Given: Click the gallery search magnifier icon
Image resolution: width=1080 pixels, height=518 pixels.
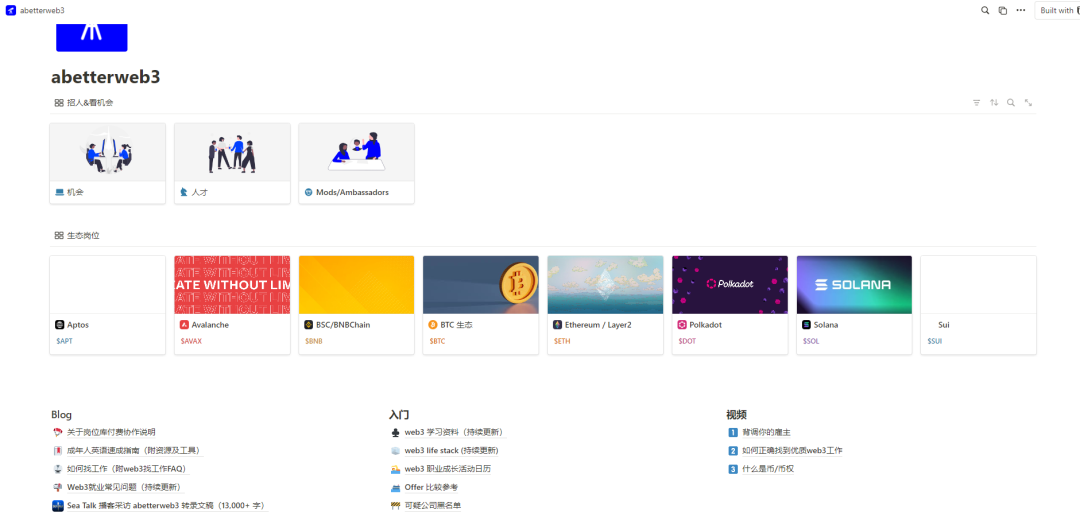Looking at the screenshot, I should click(x=1010, y=103).
